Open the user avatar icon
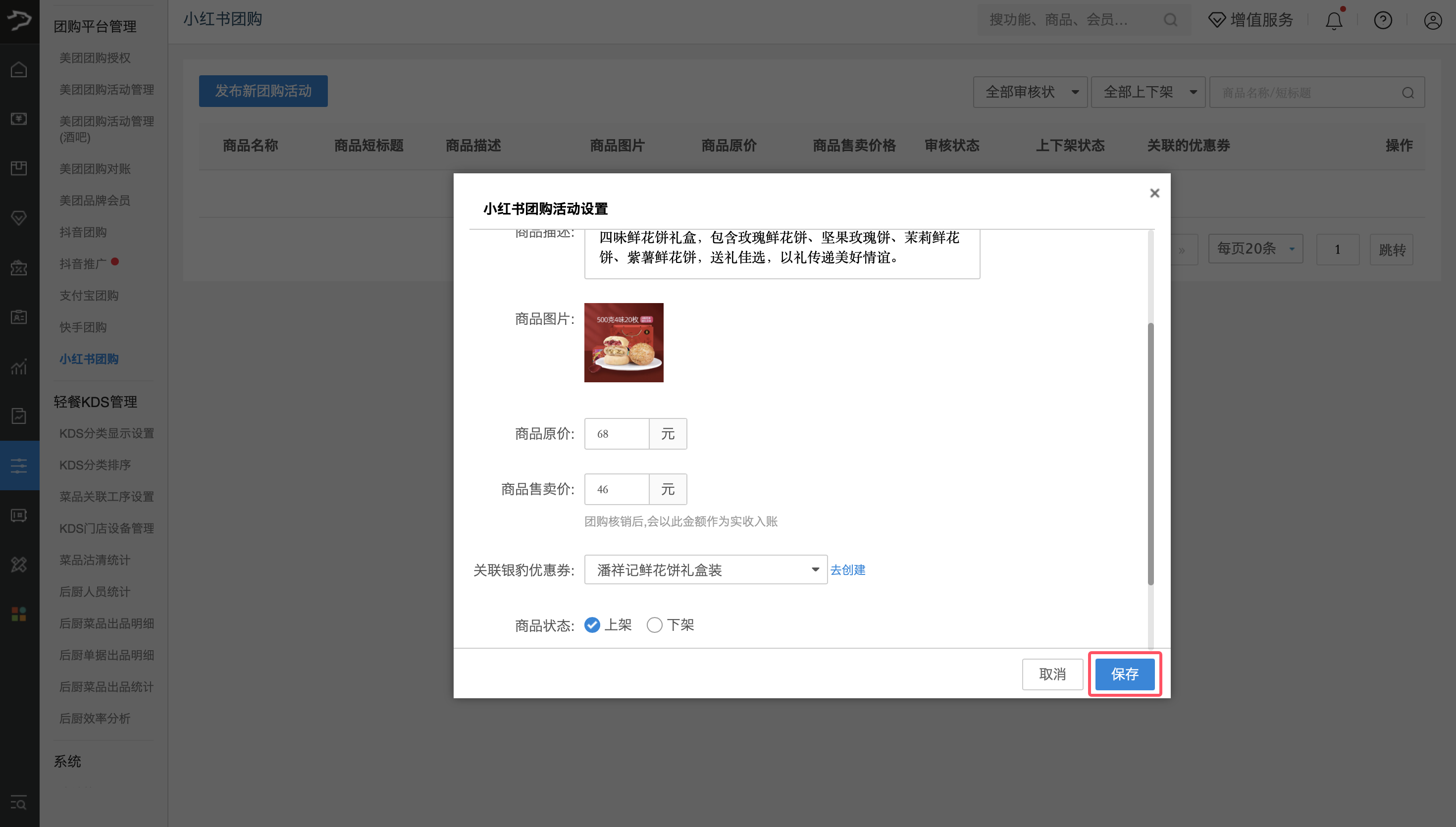Image resolution: width=1456 pixels, height=827 pixels. click(x=1432, y=20)
